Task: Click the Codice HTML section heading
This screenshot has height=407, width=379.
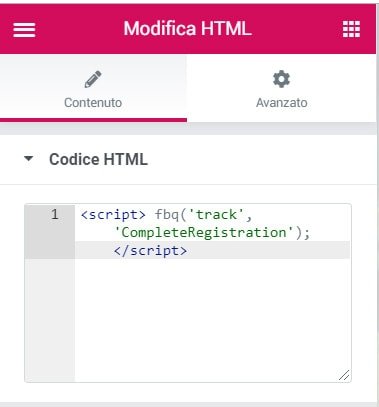Action: coord(98,159)
